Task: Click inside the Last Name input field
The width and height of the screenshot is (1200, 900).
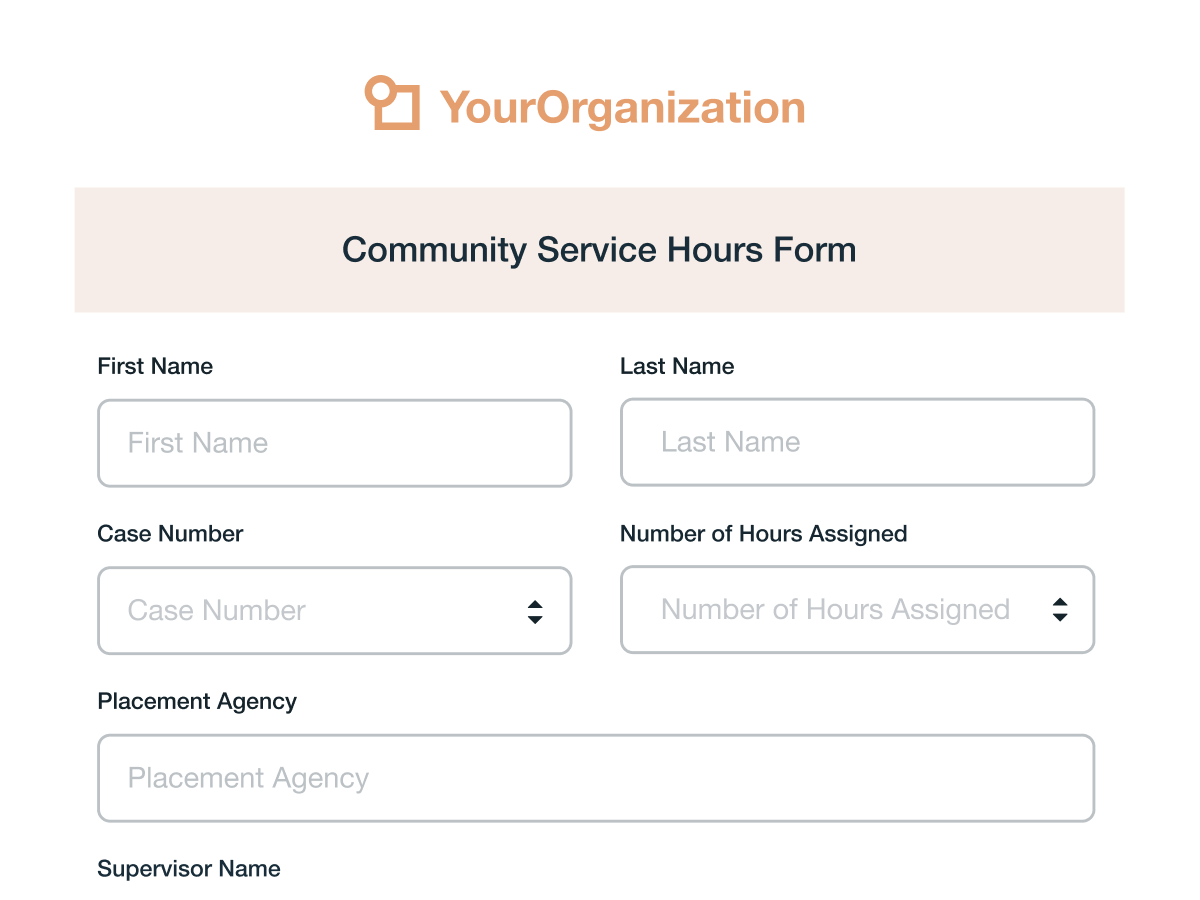Action: (x=857, y=442)
